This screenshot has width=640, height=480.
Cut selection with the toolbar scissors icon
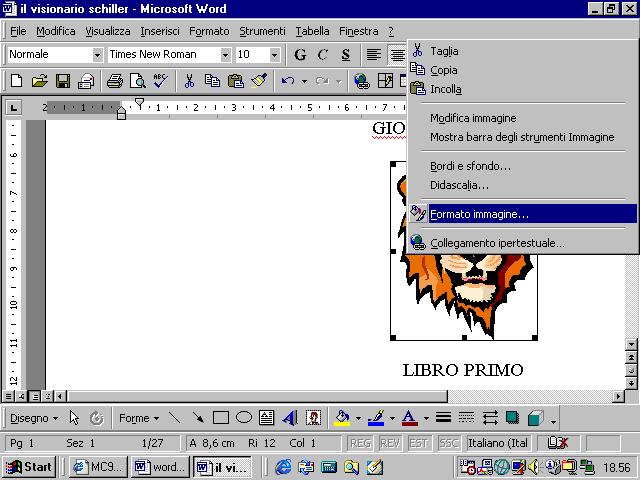[x=189, y=80]
